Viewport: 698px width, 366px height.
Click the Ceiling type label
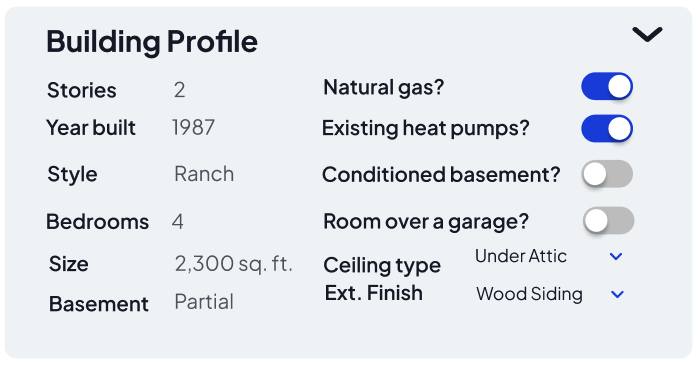point(382,266)
